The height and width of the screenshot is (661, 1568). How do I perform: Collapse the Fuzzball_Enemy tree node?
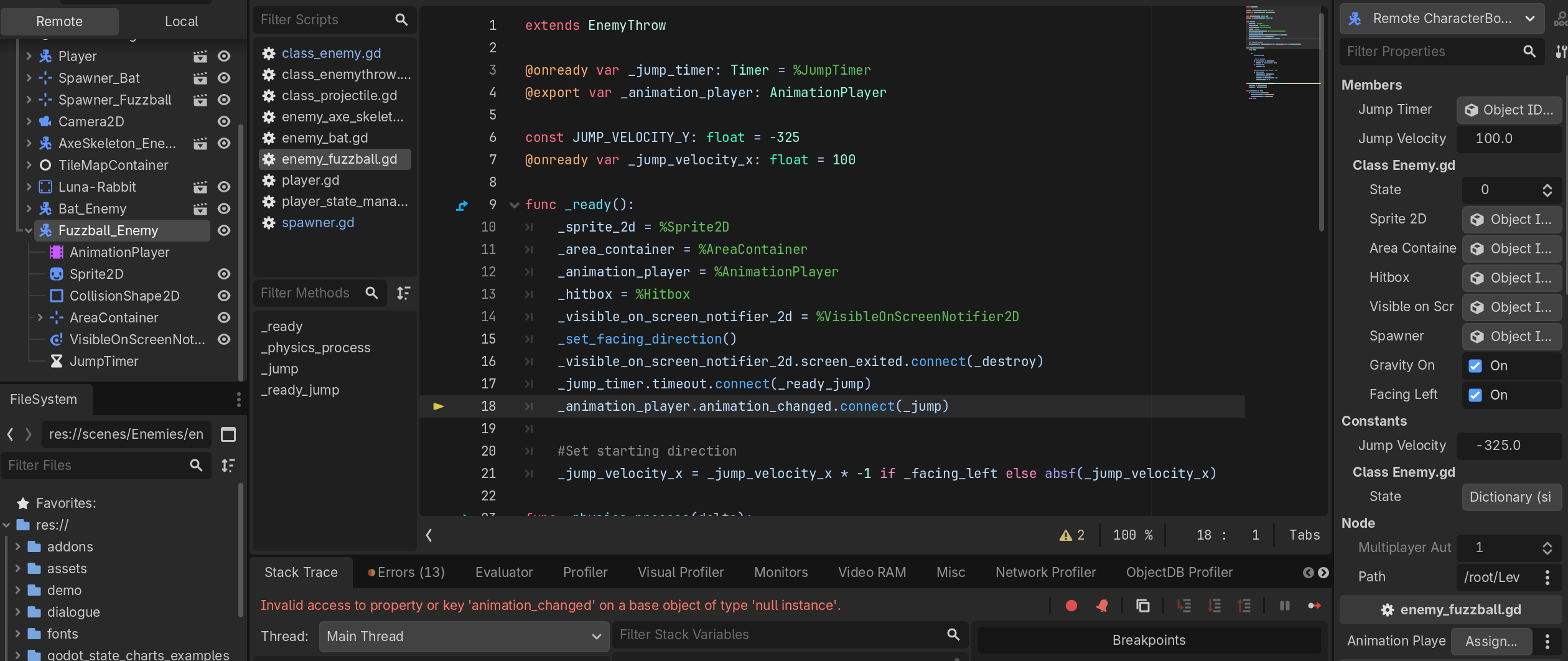[x=28, y=231]
